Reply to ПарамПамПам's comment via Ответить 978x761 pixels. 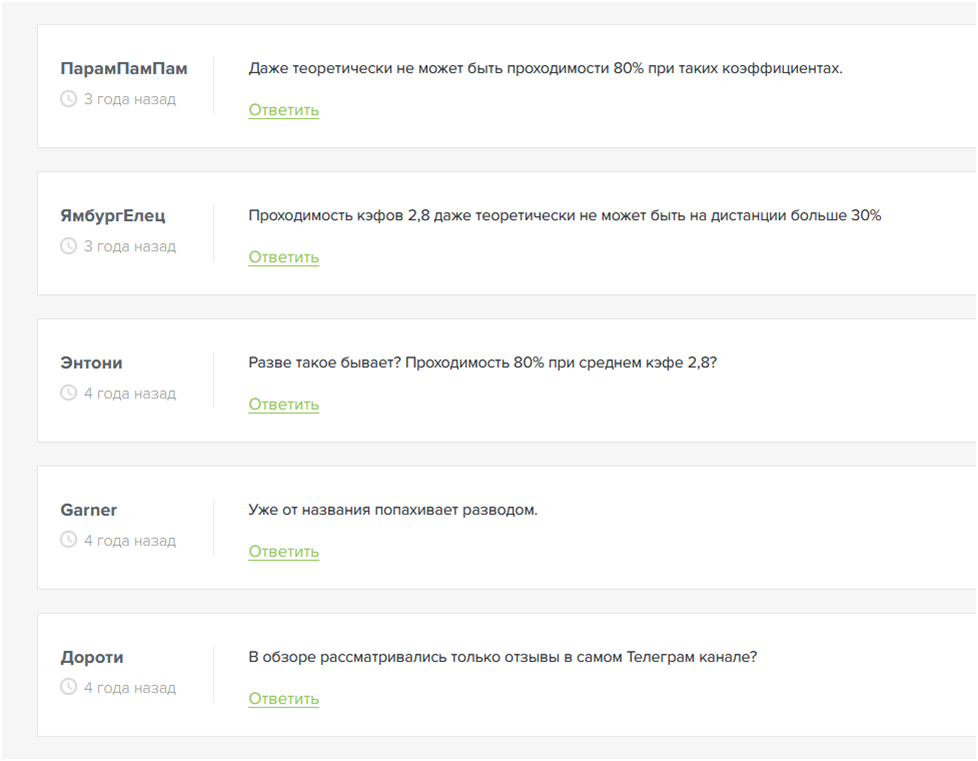click(x=284, y=110)
